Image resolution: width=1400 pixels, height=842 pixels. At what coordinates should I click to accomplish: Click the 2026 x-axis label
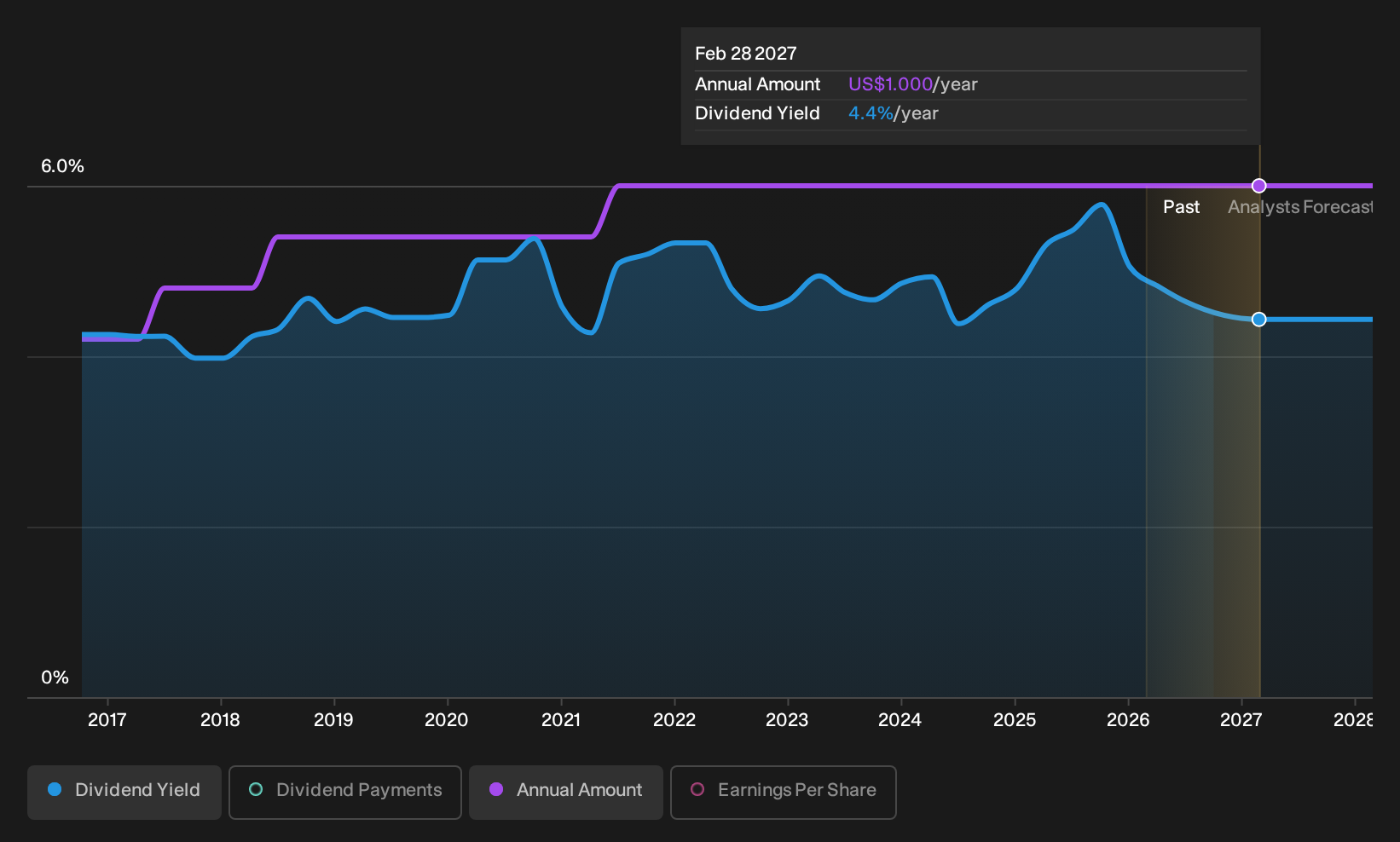1128,720
